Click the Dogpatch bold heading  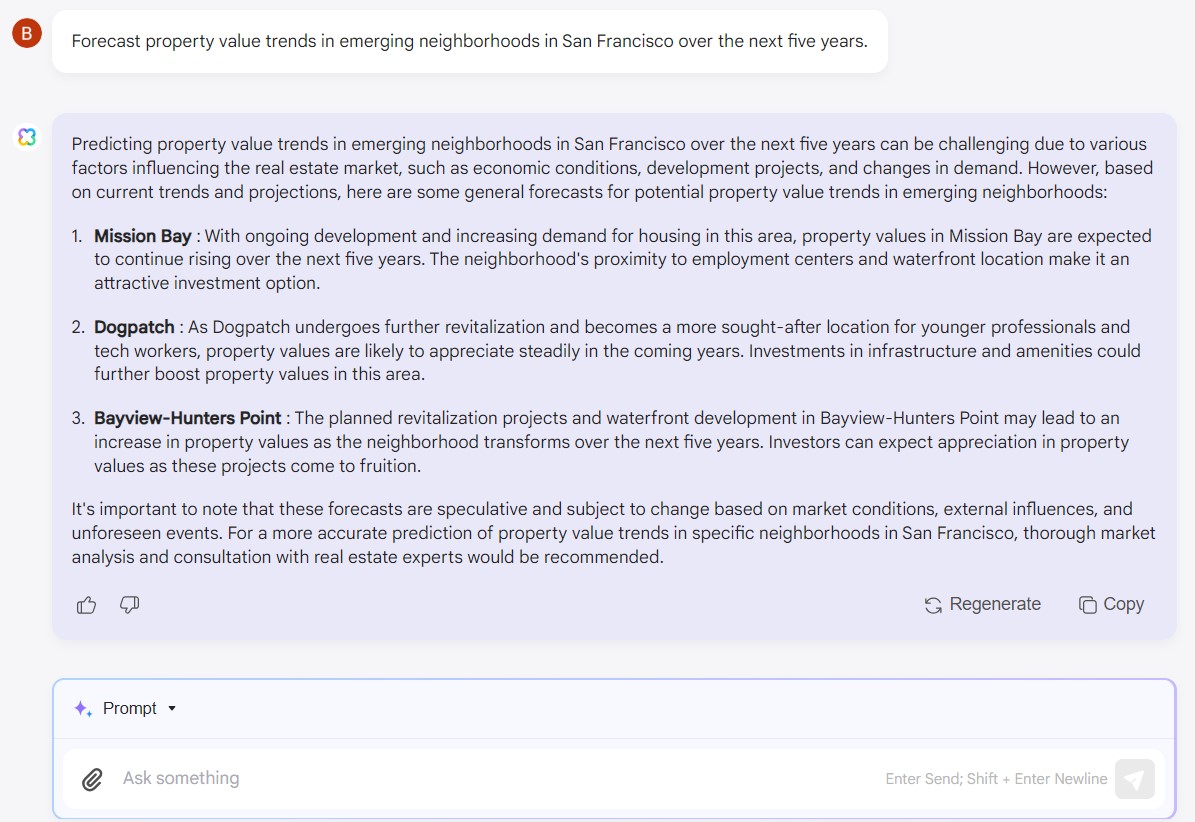point(134,328)
